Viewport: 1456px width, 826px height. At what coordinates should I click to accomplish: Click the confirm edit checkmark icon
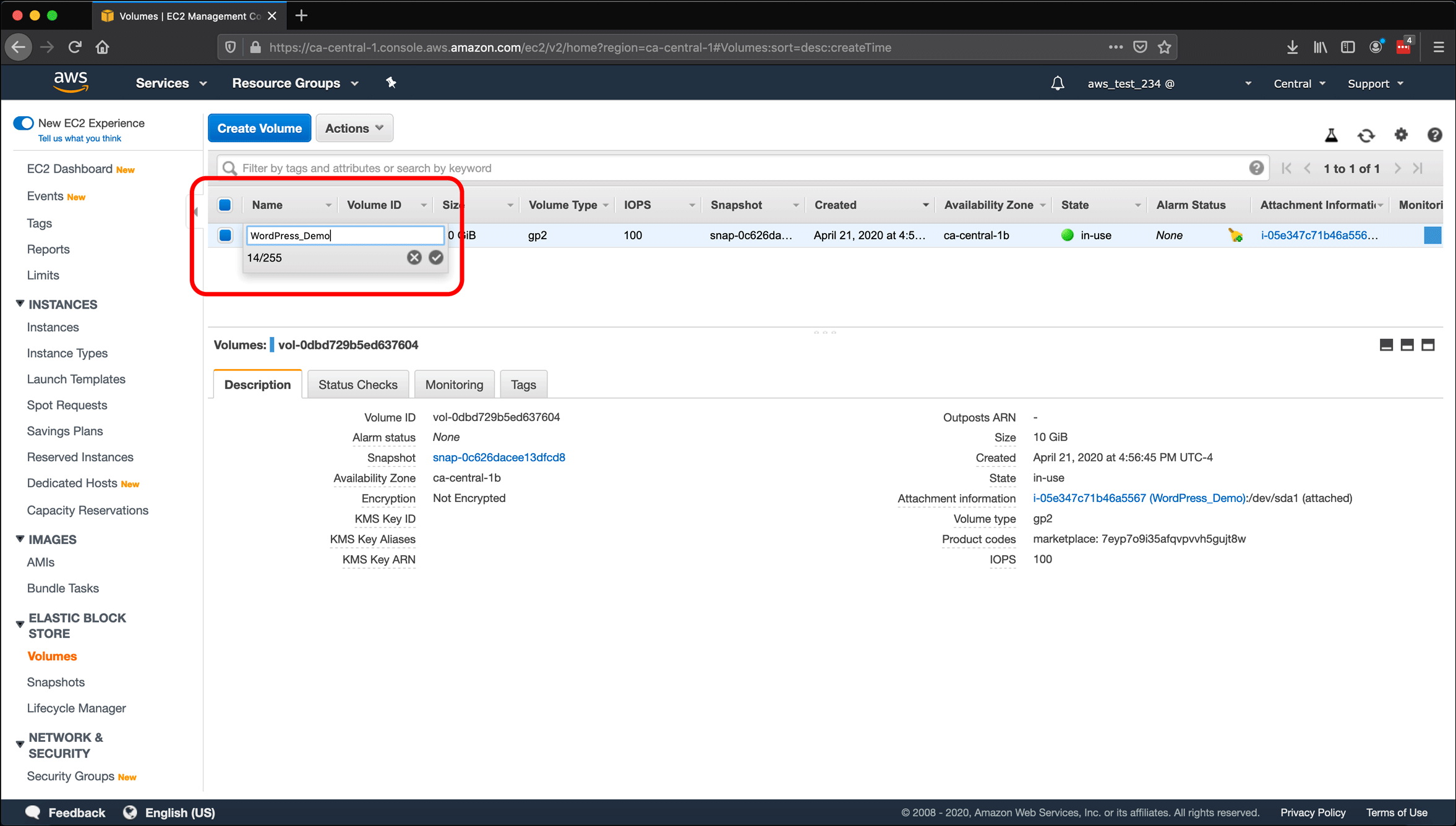coord(436,258)
